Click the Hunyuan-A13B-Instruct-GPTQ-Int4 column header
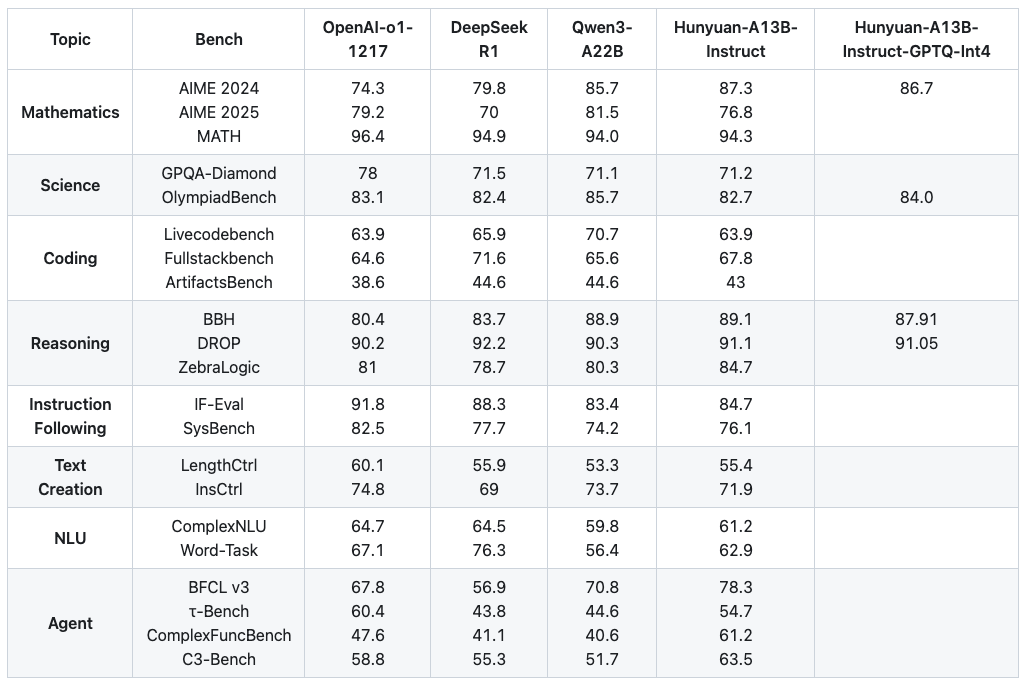Viewport: 1029px width, 686px height. [x=916, y=40]
